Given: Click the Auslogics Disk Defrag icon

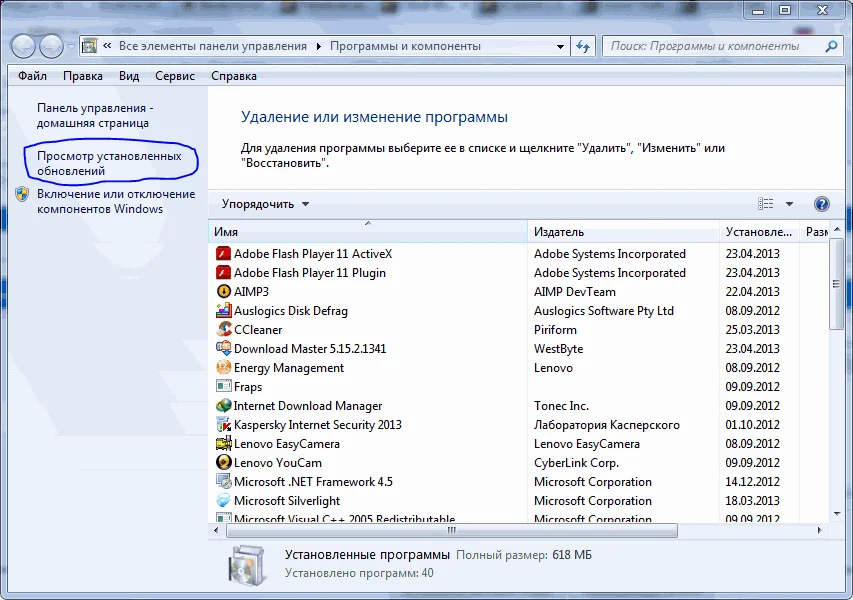Looking at the screenshot, I should pyautogui.click(x=224, y=311).
